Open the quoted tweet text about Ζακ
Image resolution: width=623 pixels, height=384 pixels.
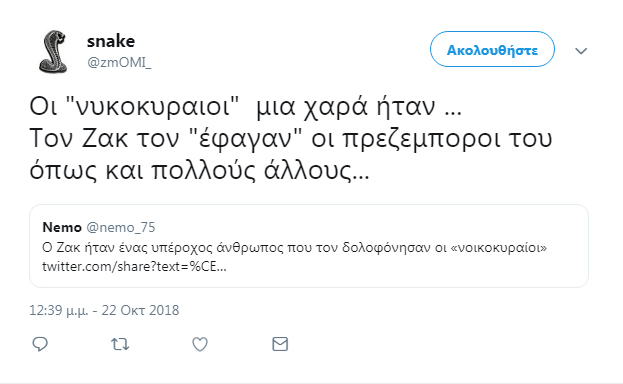(294, 248)
